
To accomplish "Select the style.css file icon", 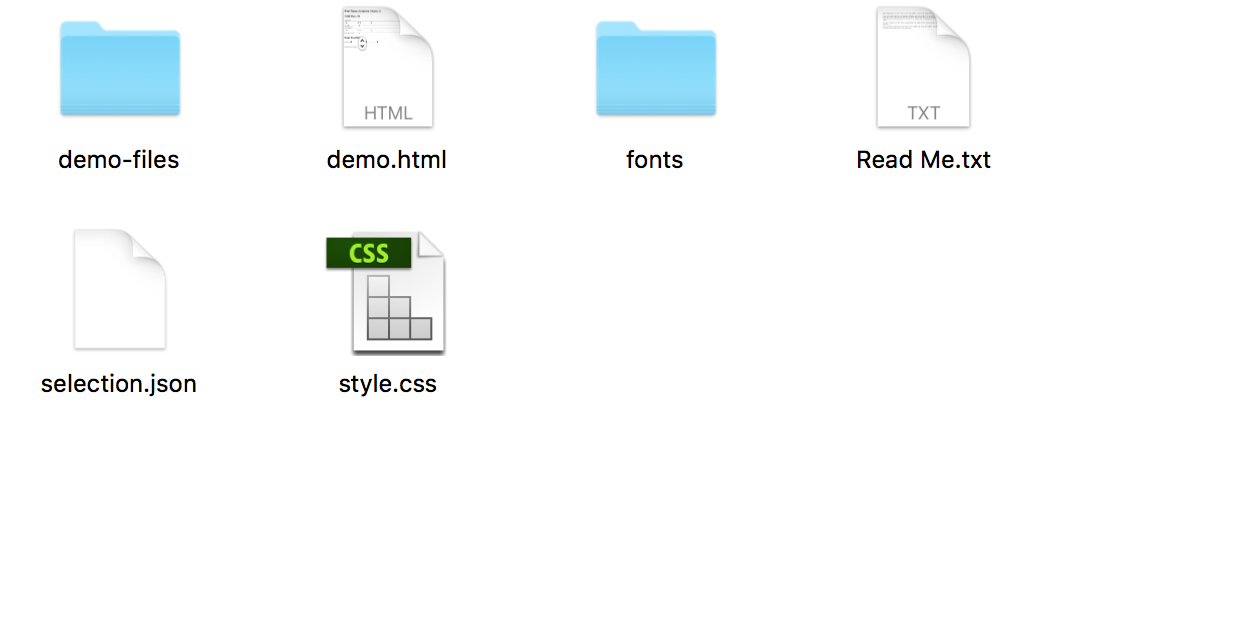I will pyautogui.click(x=386, y=292).
